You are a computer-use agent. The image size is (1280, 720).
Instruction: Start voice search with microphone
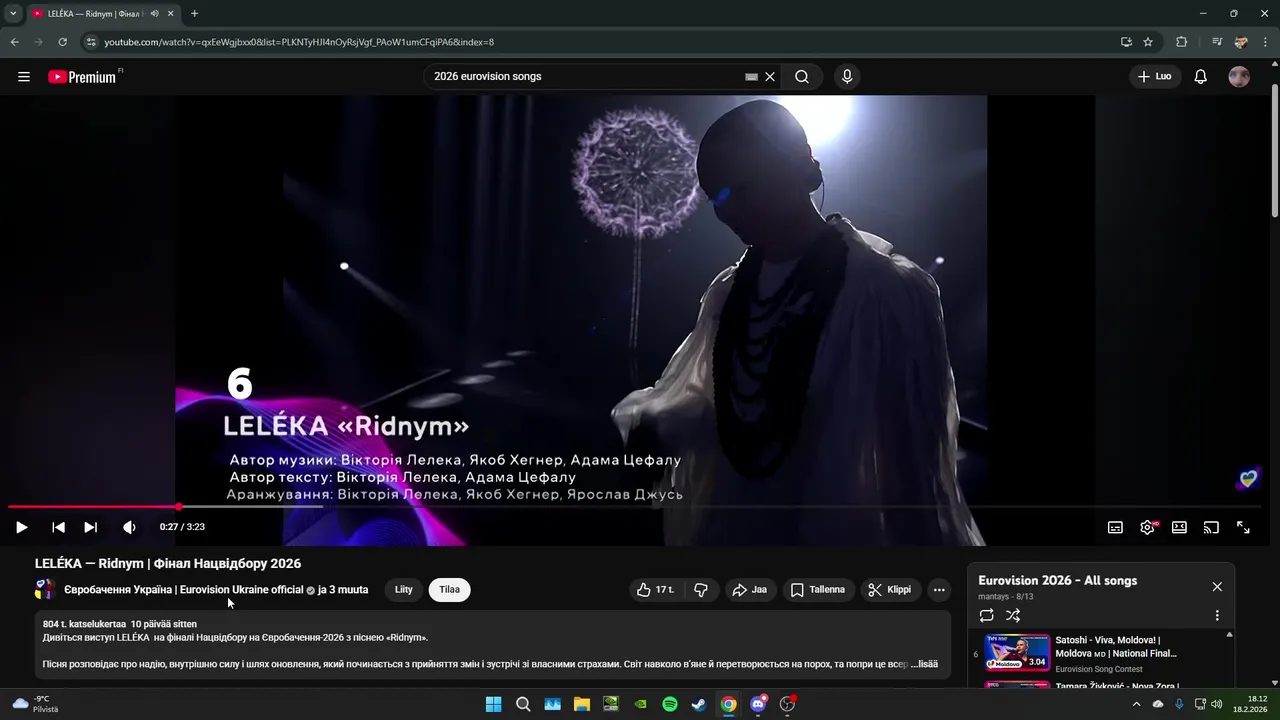pyautogui.click(x=847, y=77)
